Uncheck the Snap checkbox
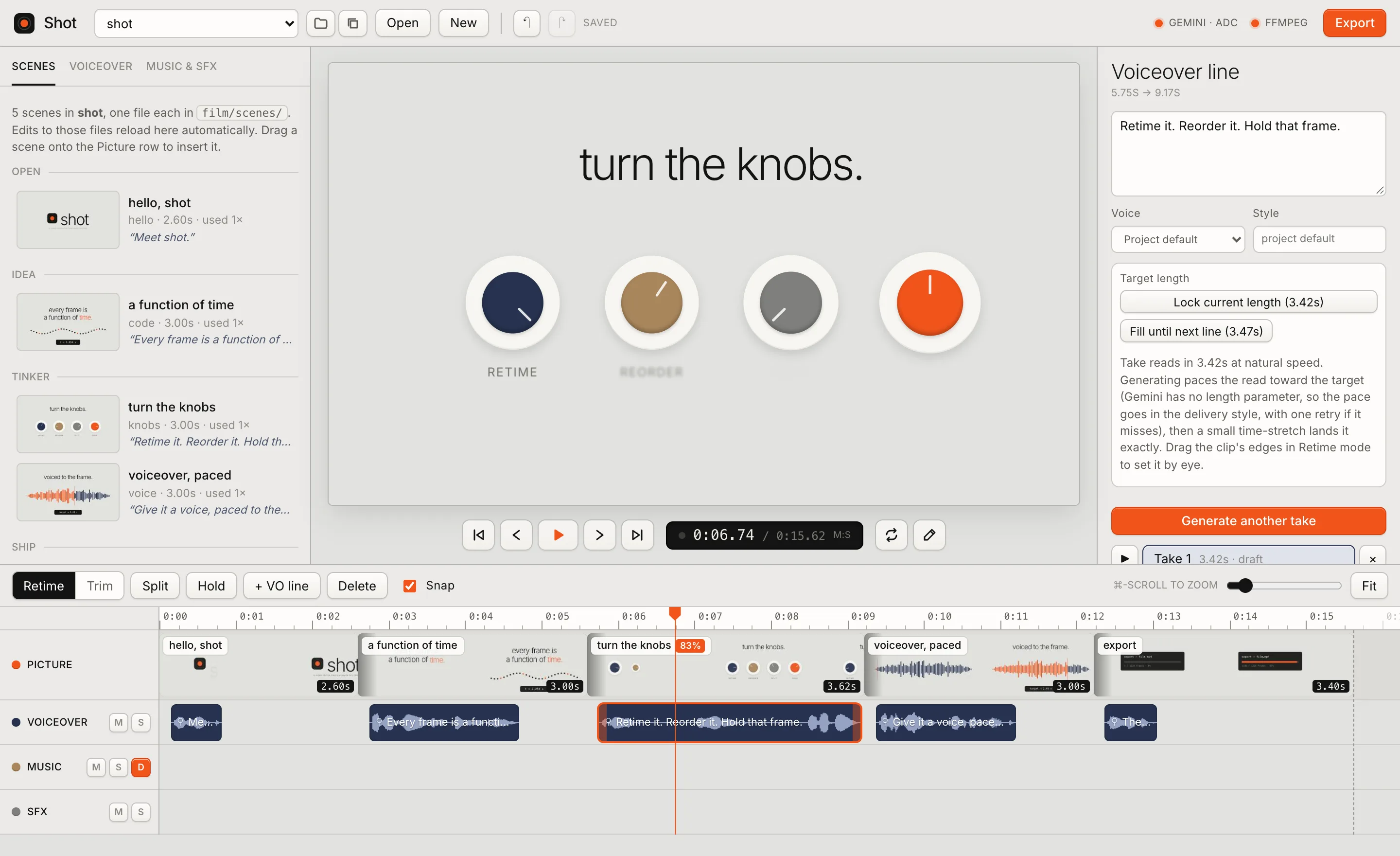Viewport: 1400px width, 856px height. (410, 586)
